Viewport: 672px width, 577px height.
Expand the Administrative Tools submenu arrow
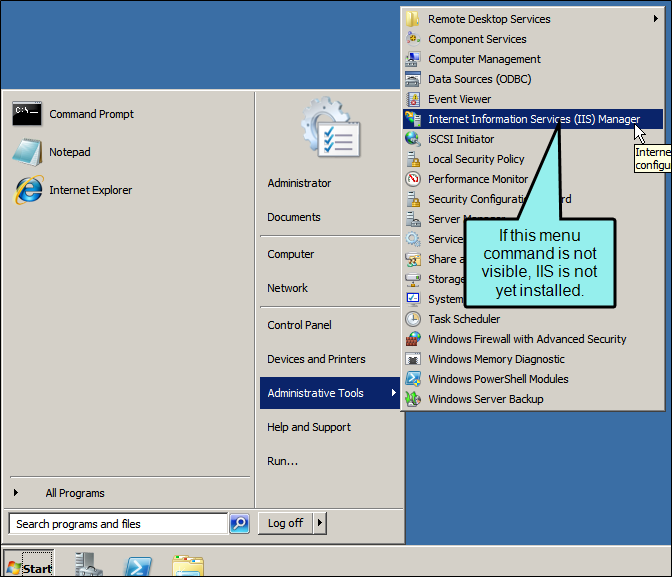(x=393, y=393)
